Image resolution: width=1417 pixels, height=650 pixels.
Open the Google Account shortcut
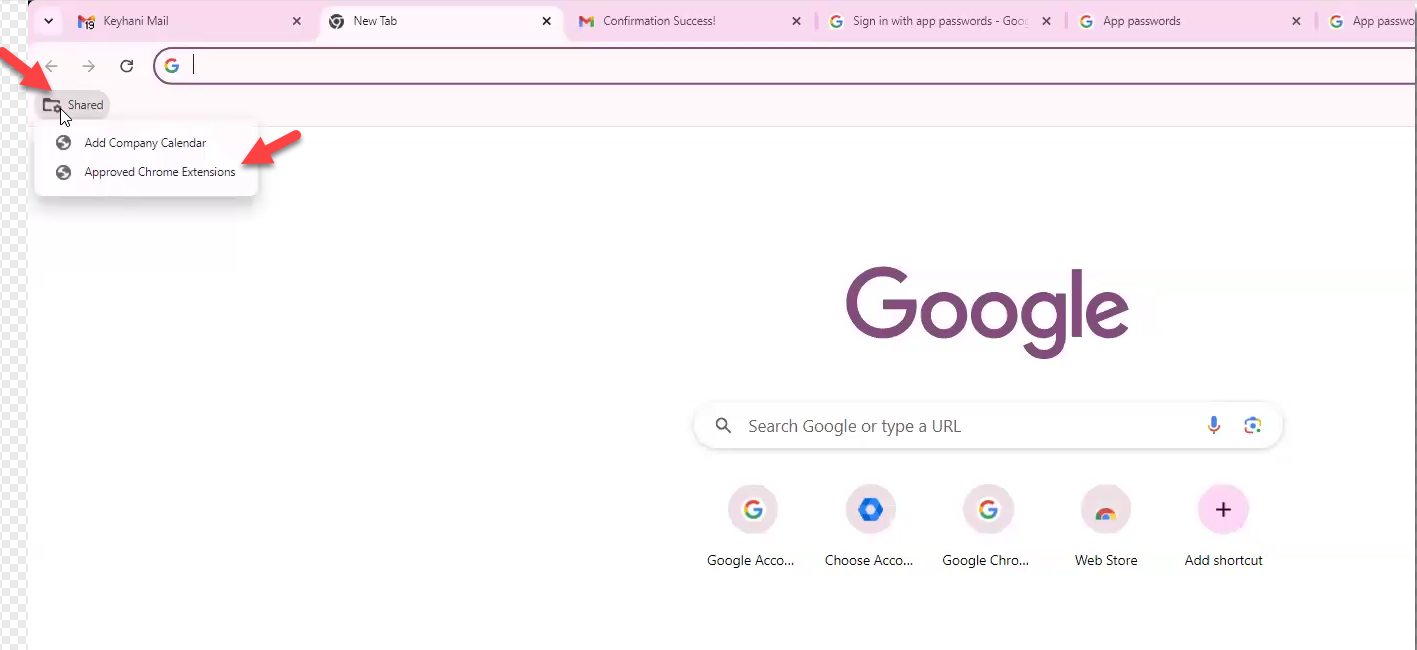pos(751,526)
